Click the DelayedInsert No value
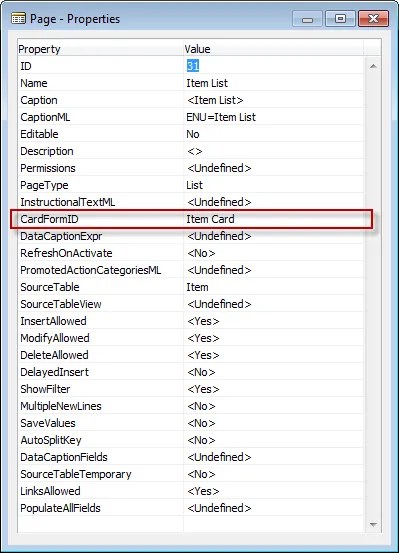Image resolution: width=399 pixels, height=553 pixels. pyautogui.click(x=201, y=372)
